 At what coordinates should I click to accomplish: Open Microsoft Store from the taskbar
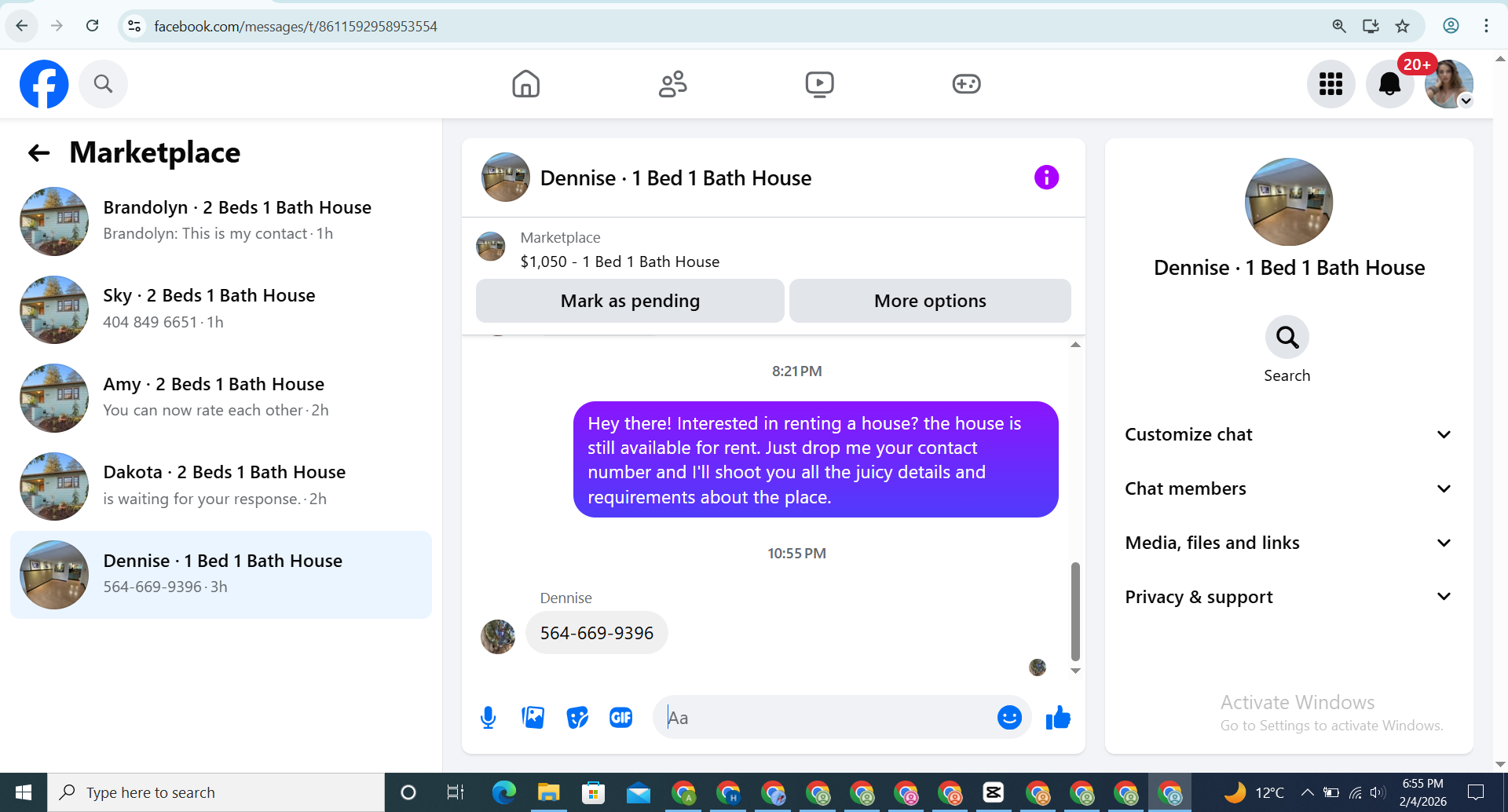593,792
